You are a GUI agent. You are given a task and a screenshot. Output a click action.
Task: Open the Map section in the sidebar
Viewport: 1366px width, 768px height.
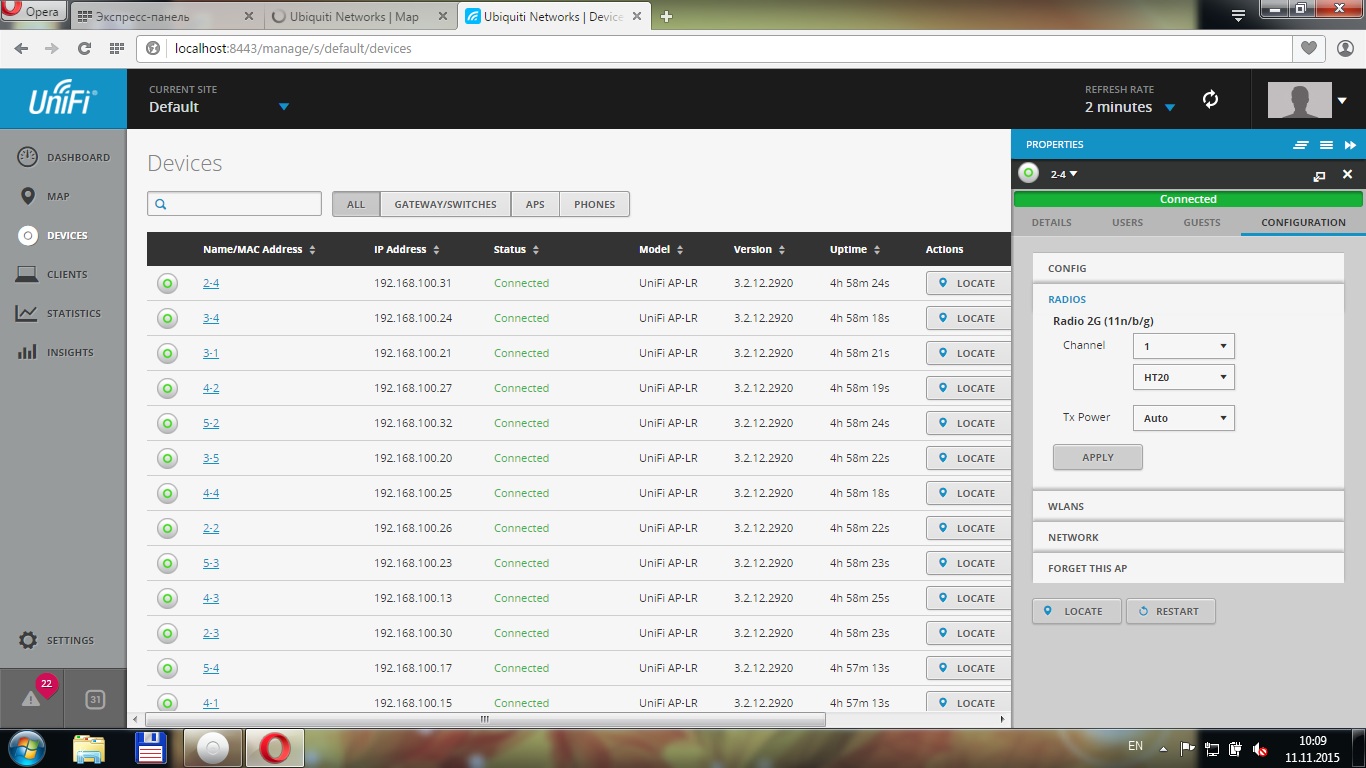click(x=44, y=196)
